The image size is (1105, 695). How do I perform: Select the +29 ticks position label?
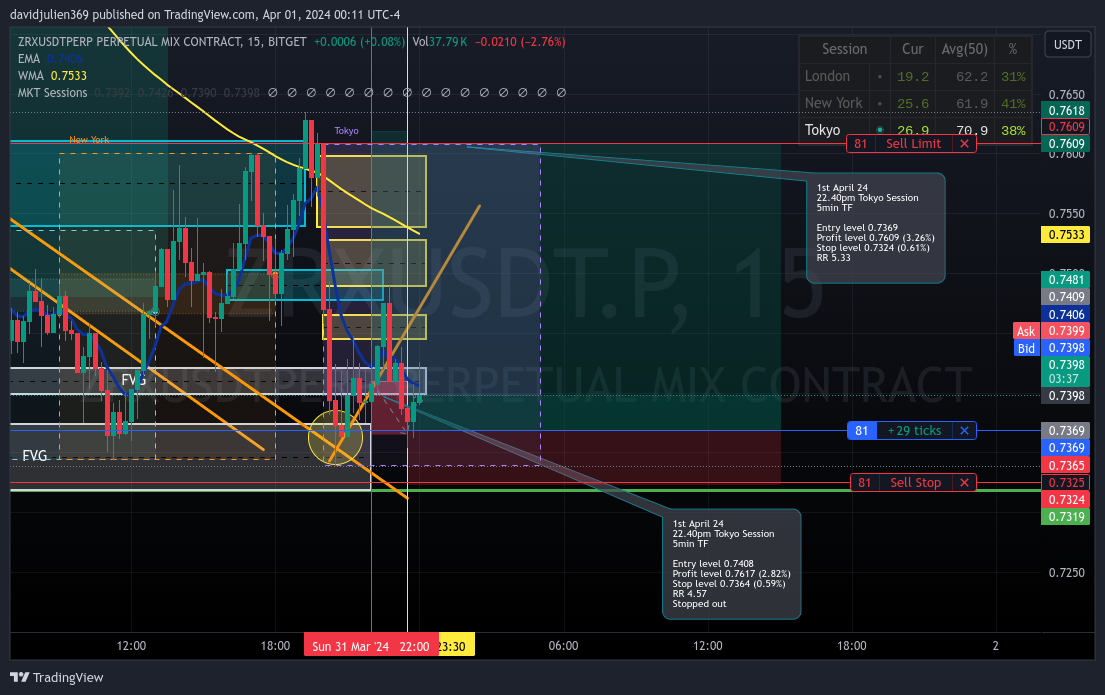click(914, 431)
